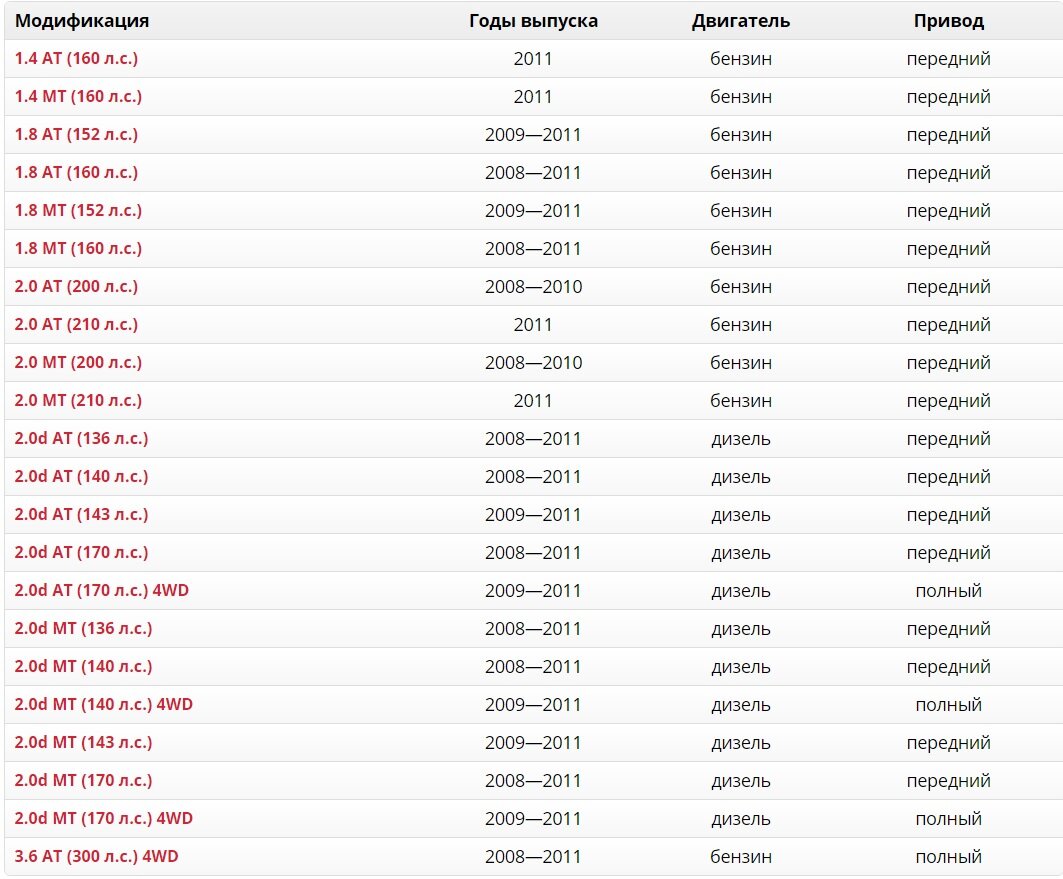This screenshot has width=1063, height=879.
Task: Click the 1.8 AT (152 л.с.) link
Action: 76,135
